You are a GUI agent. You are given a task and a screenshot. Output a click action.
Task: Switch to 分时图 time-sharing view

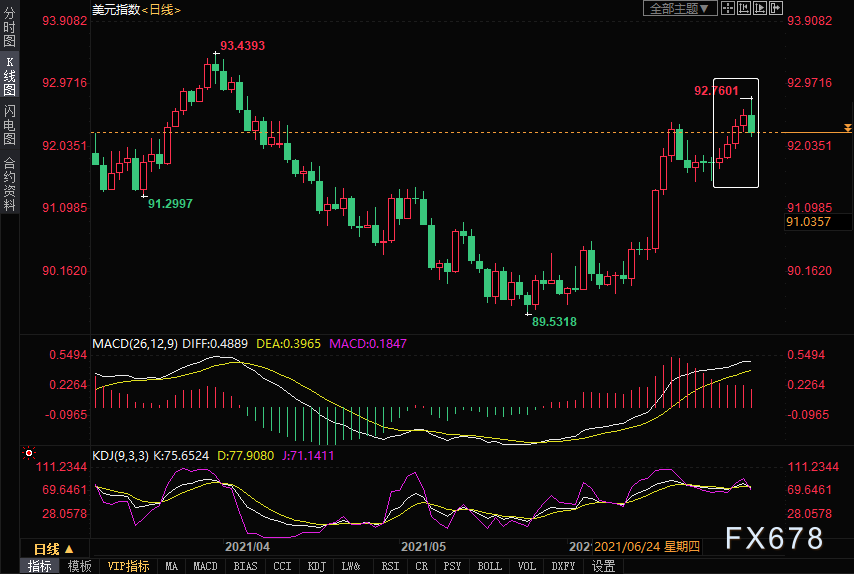[9, 27]
